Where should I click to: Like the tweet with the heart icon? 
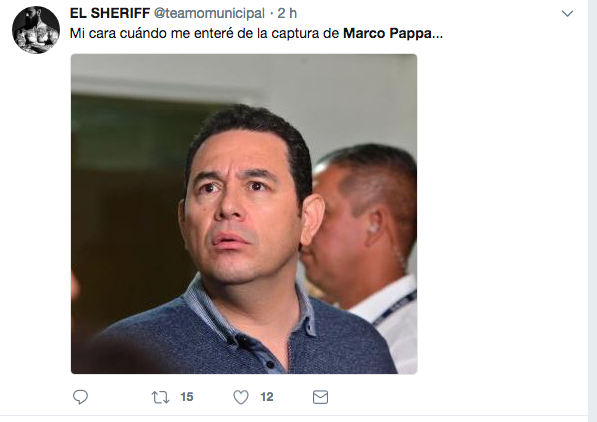pyautogui.click(x=241, y=397)
